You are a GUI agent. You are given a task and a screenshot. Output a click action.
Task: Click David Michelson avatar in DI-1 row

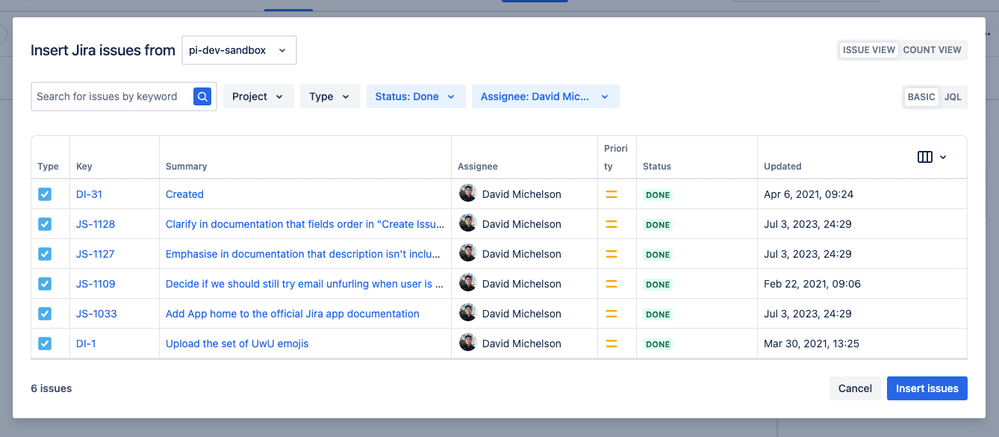click(468, 343)
